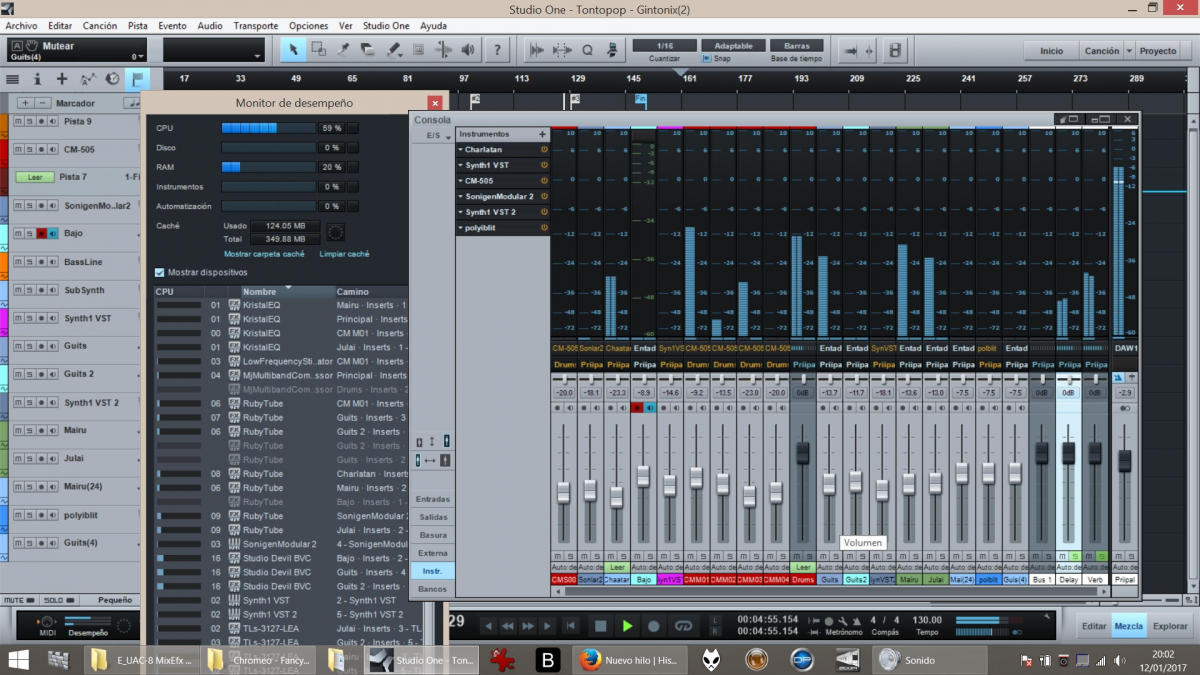The height and width of the screenshot is (675, 1200).
Task: Click the green Play button
Action: (x=627, y=626)
